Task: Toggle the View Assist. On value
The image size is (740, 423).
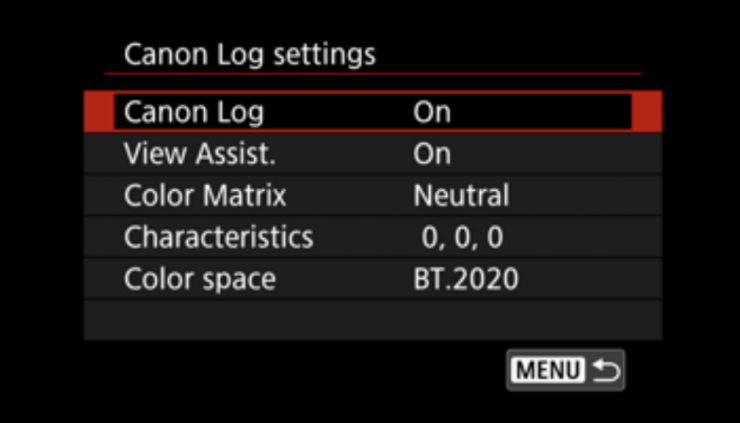Action: point(432,154)
